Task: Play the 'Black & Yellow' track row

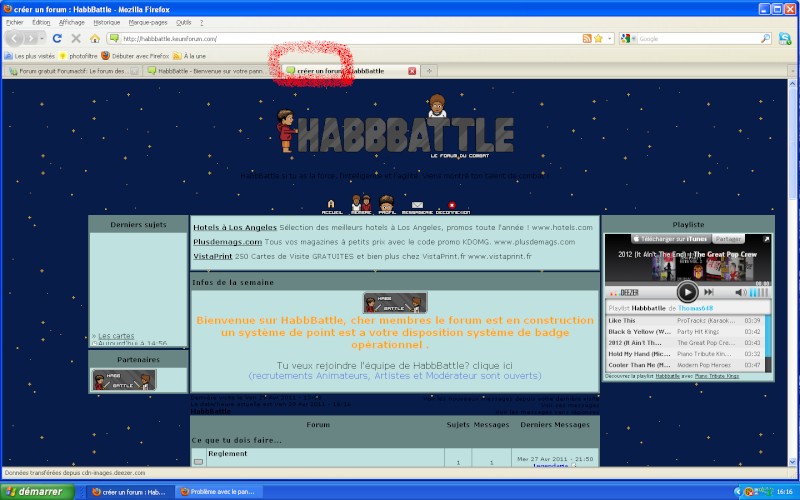Action: [684, 332]
